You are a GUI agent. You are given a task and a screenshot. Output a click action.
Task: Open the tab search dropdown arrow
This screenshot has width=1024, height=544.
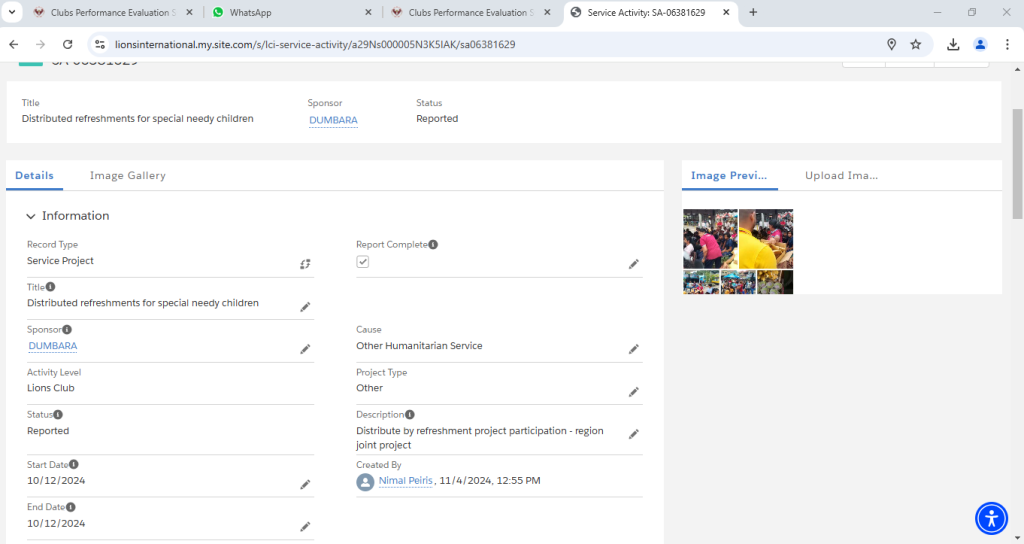pos(12,12)
